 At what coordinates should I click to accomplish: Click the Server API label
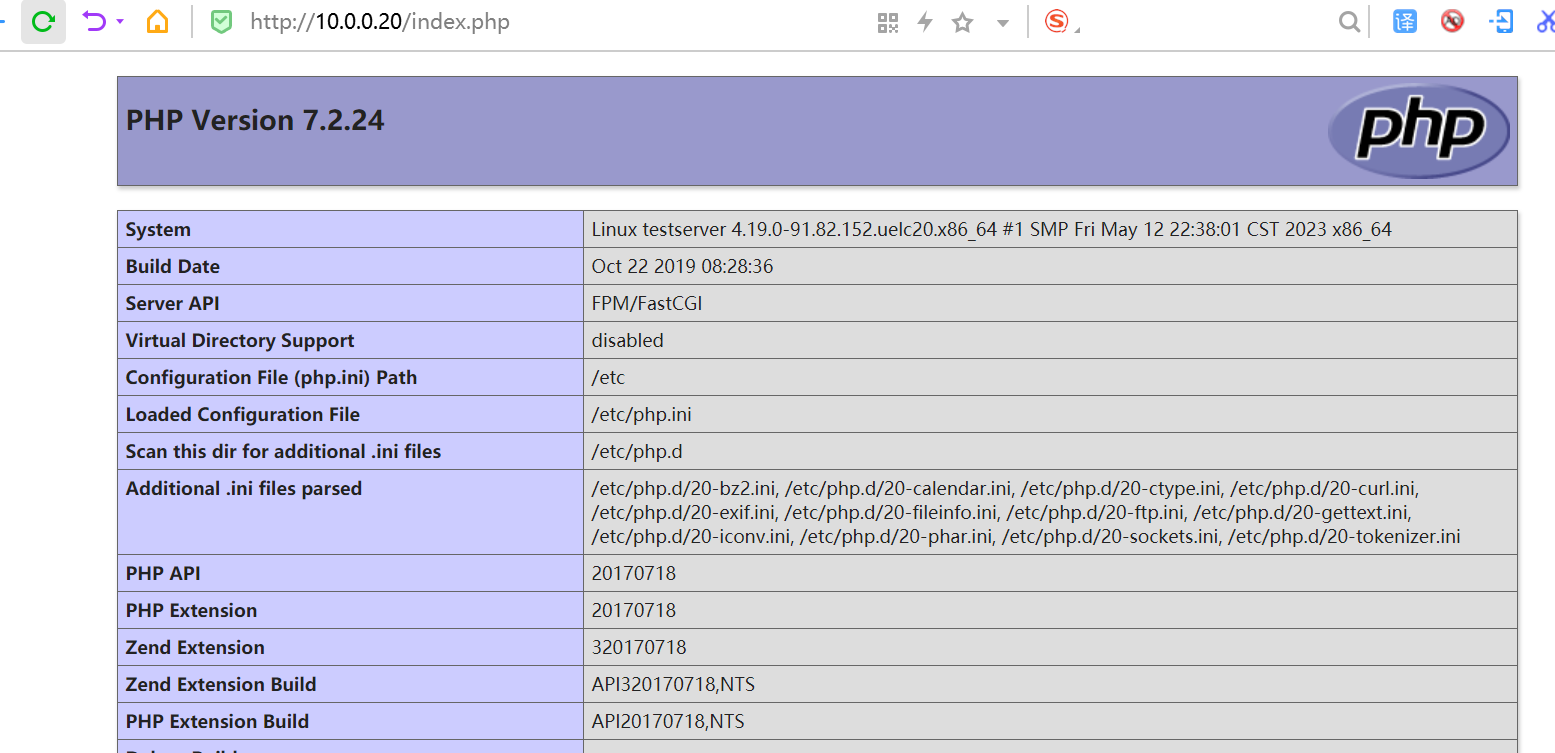click(x=172, y=304)
